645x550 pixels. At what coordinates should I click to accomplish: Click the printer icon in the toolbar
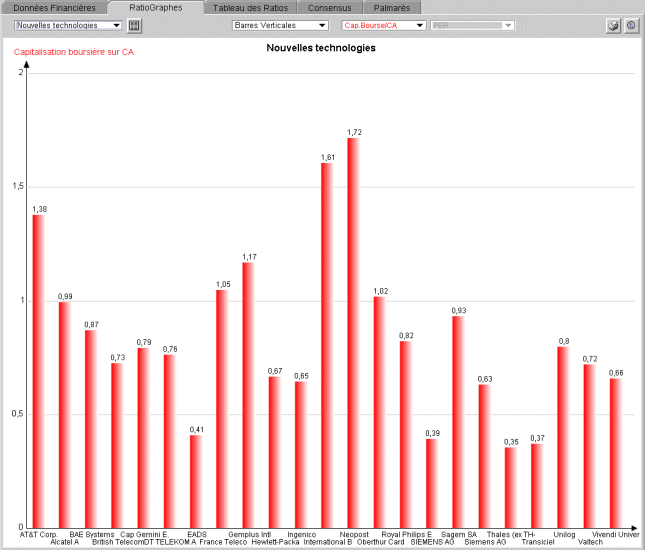tap(614, 25)
